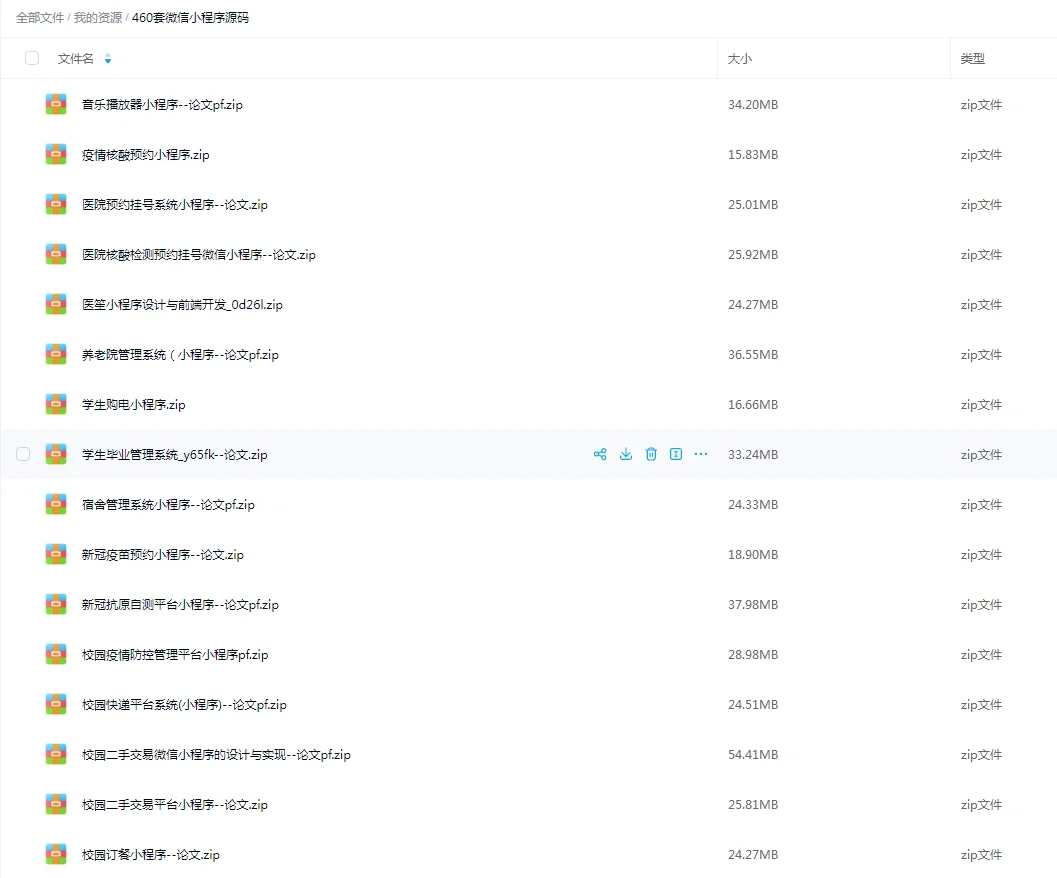
Task: Open 学生购电小程序.zip by clicking its name
Action: [x=135, y=404]
